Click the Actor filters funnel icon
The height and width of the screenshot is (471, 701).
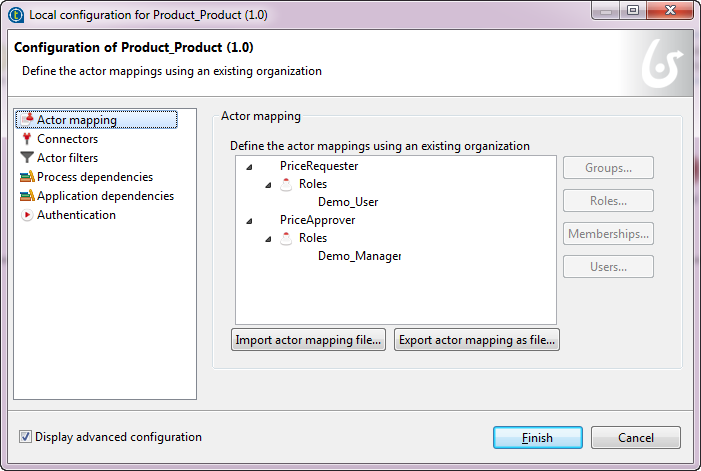(x=27, y=158)
